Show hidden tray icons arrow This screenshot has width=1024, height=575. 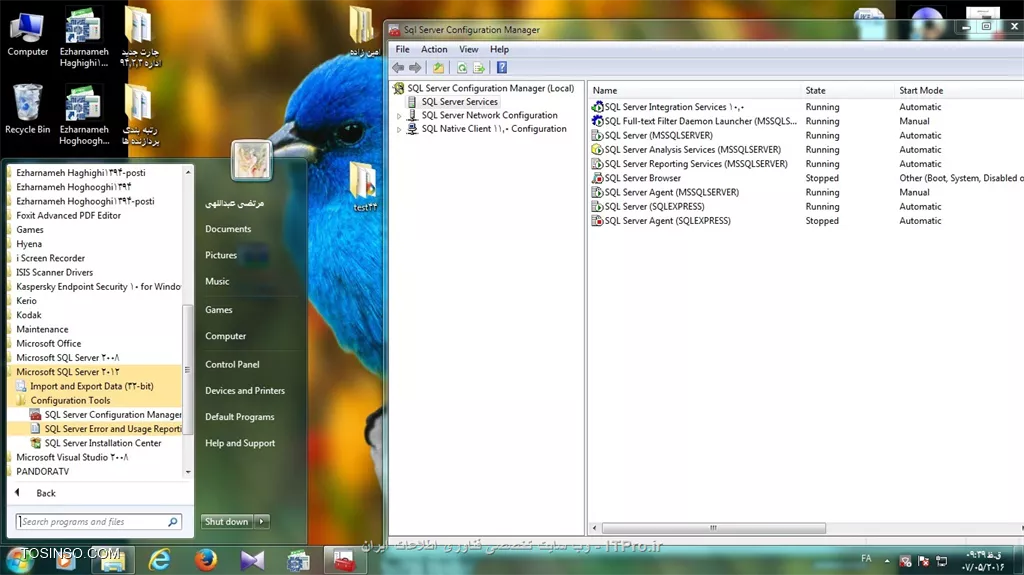(x=887, y=561)
